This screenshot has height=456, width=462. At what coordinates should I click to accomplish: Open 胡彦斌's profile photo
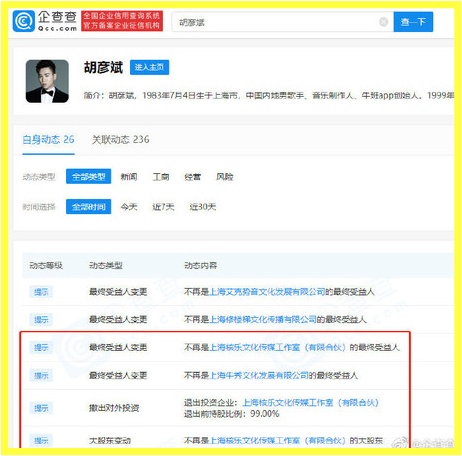click(47, 81)
